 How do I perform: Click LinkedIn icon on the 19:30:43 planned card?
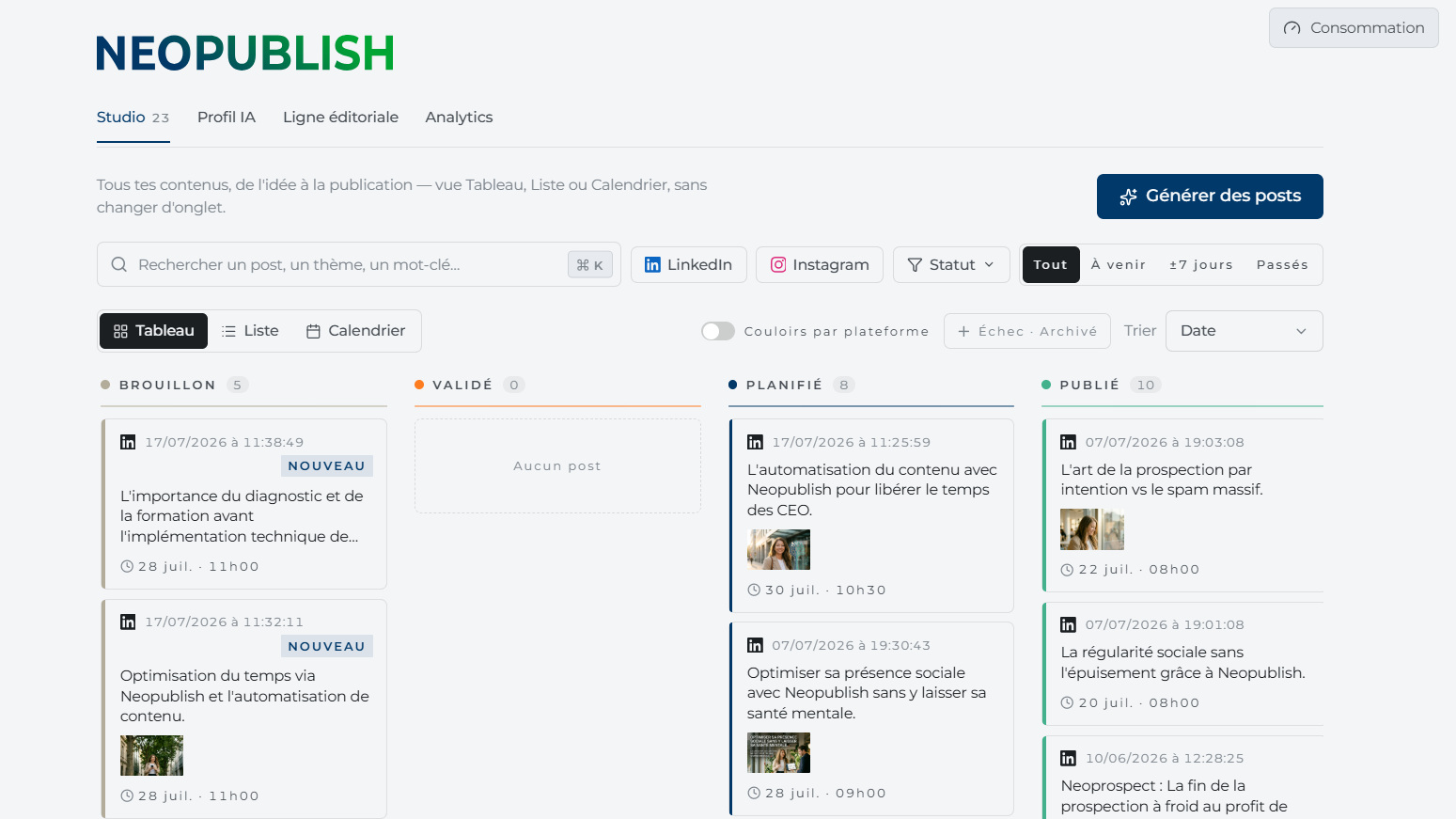tap(755, 645)
